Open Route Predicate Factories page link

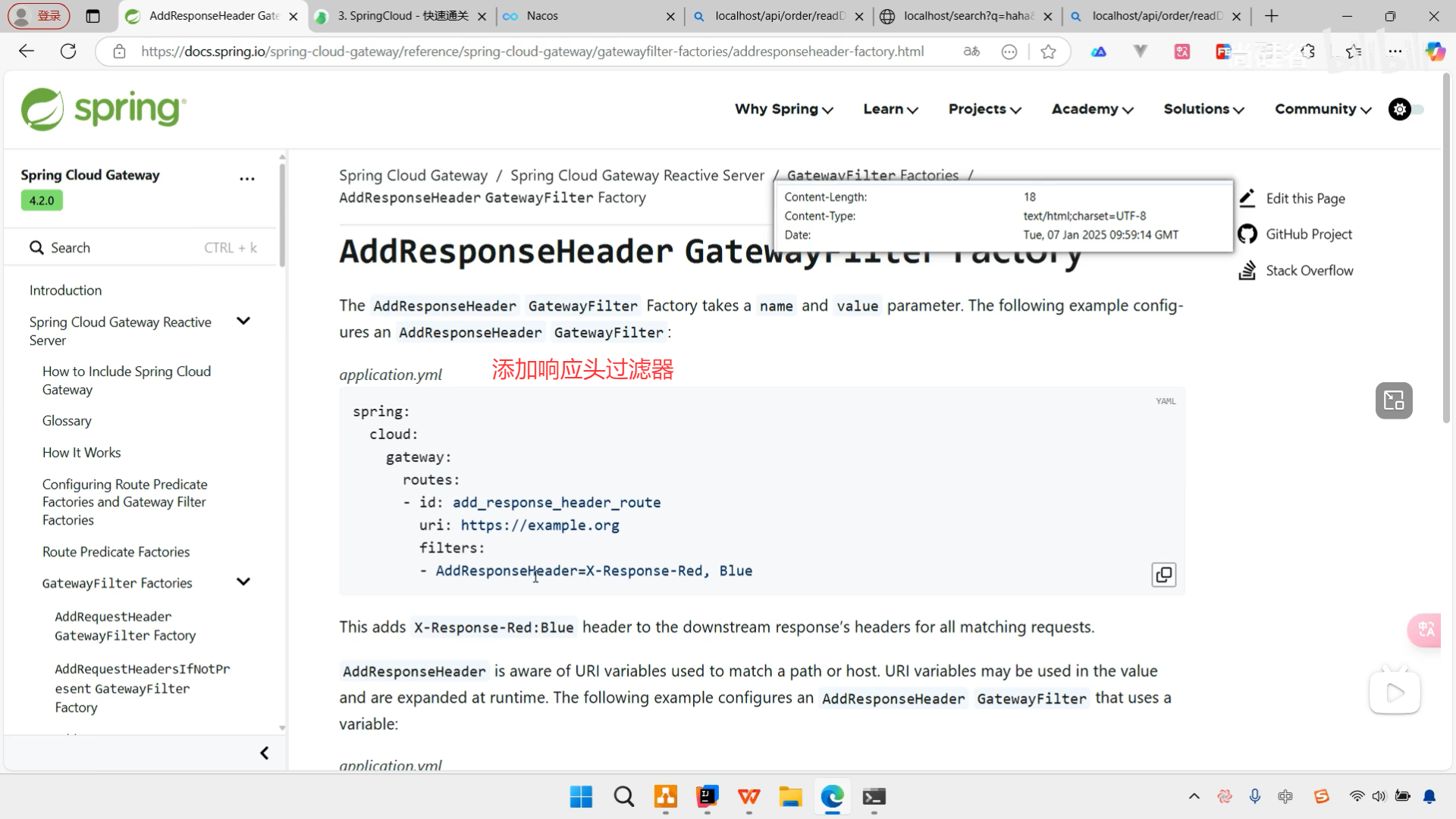(x=116, y=552)
